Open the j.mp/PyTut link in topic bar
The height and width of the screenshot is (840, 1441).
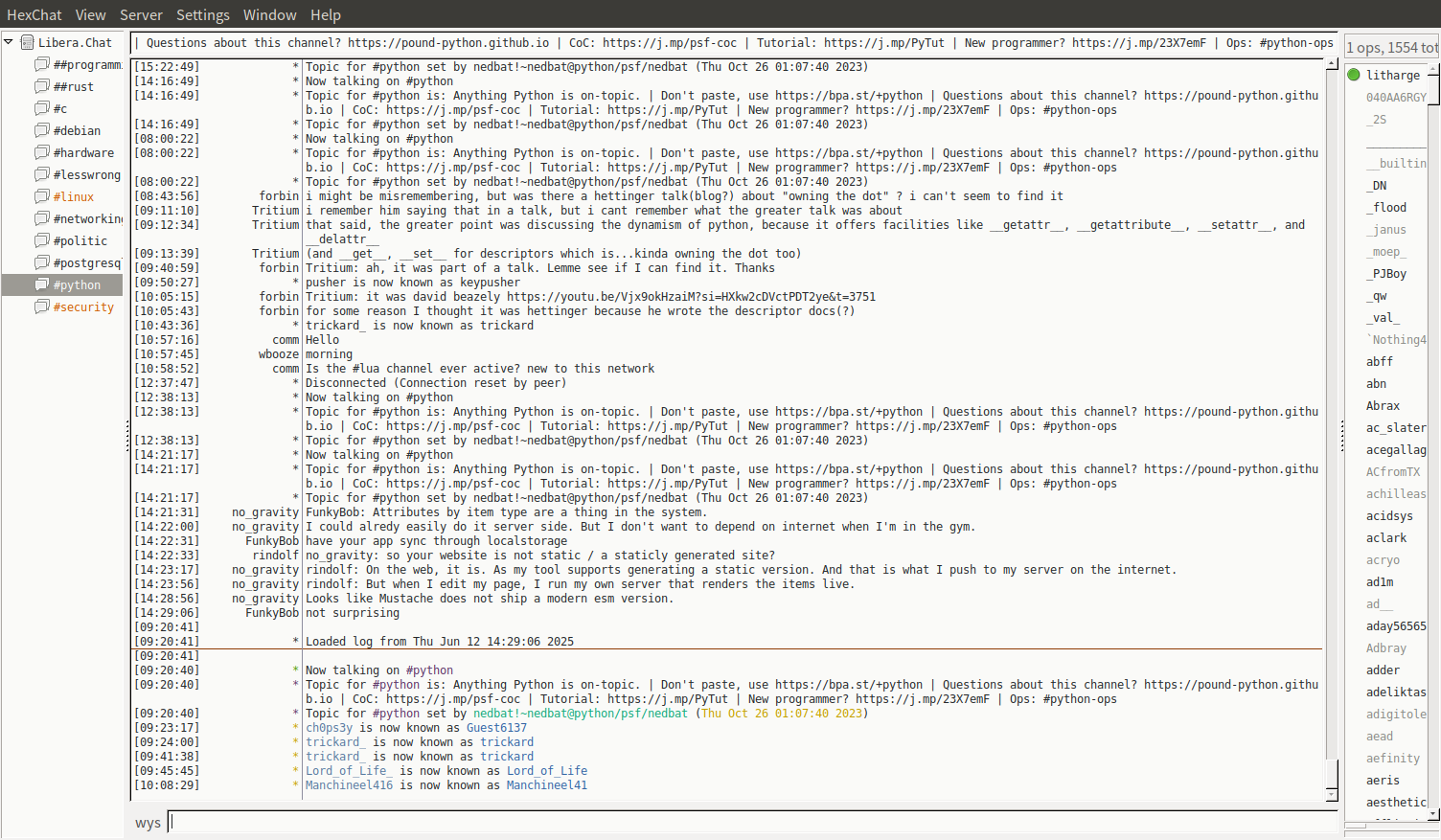click(884, 43)
